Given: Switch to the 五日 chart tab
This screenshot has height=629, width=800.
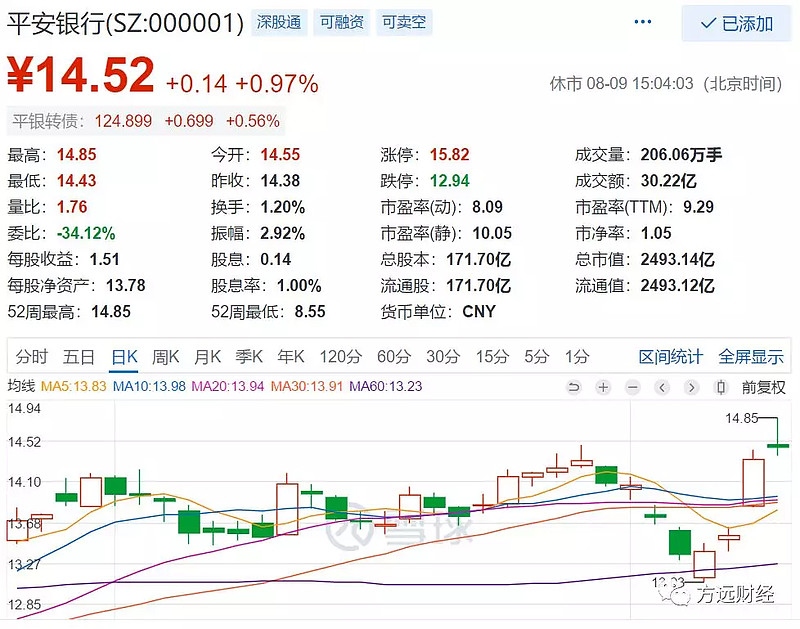Looking at the screenshot, I should coord(79,356).
